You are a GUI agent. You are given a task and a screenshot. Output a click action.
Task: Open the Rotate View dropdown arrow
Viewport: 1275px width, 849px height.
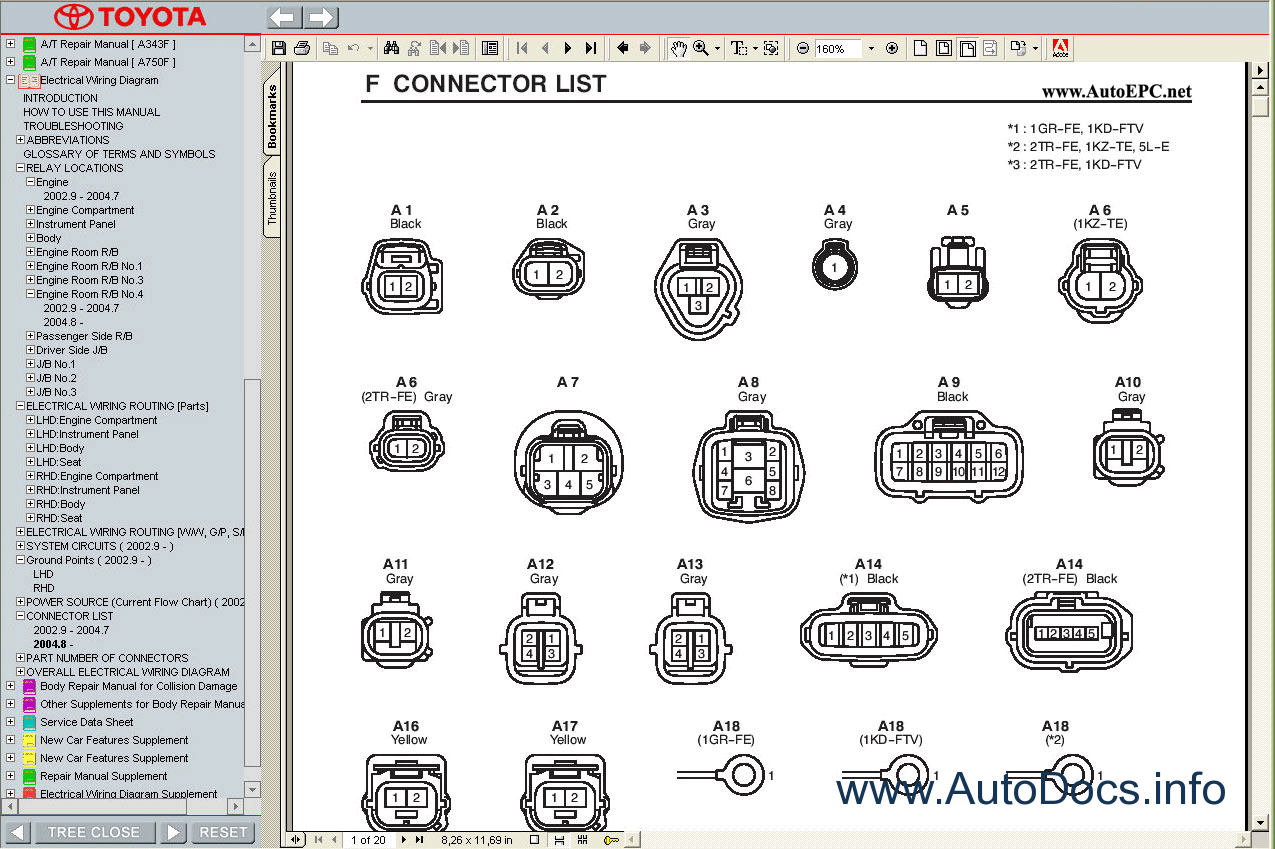click(1035, 48)
